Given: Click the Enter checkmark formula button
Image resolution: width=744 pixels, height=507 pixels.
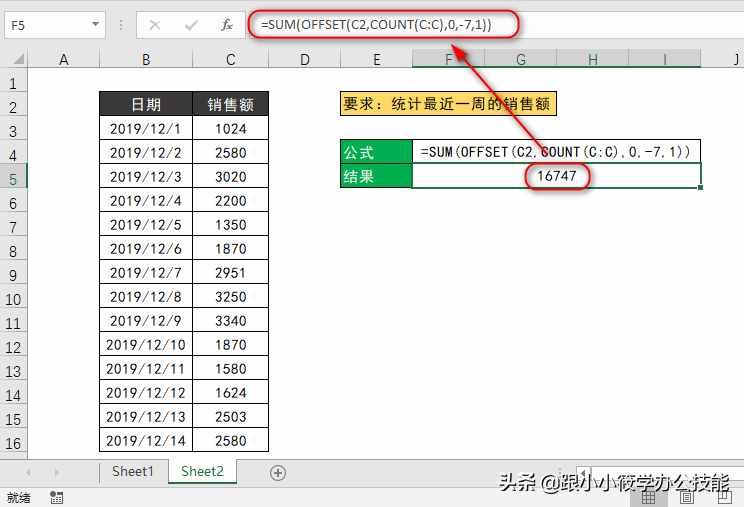Looking at the screenshot, I should tap(191, 25).
